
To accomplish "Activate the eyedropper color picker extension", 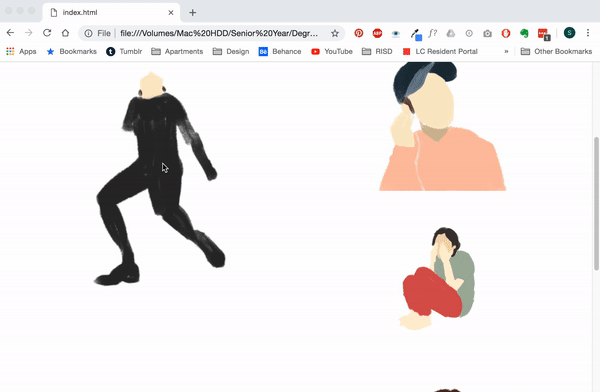I will click(416, 34).
